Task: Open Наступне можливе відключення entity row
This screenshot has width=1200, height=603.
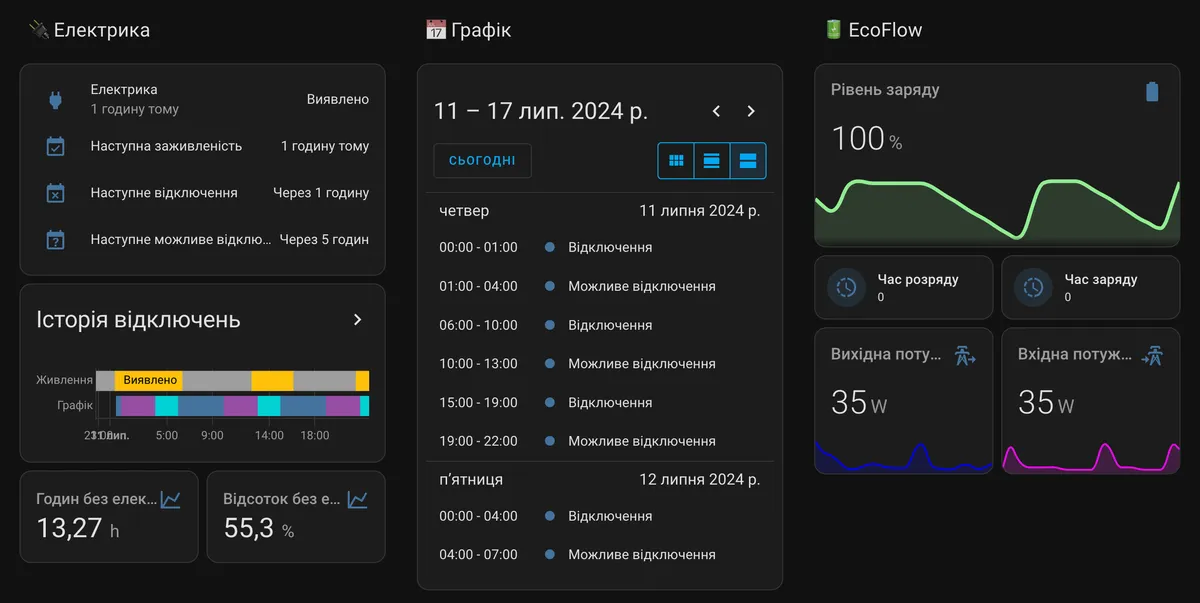Action: click(202, 240)
